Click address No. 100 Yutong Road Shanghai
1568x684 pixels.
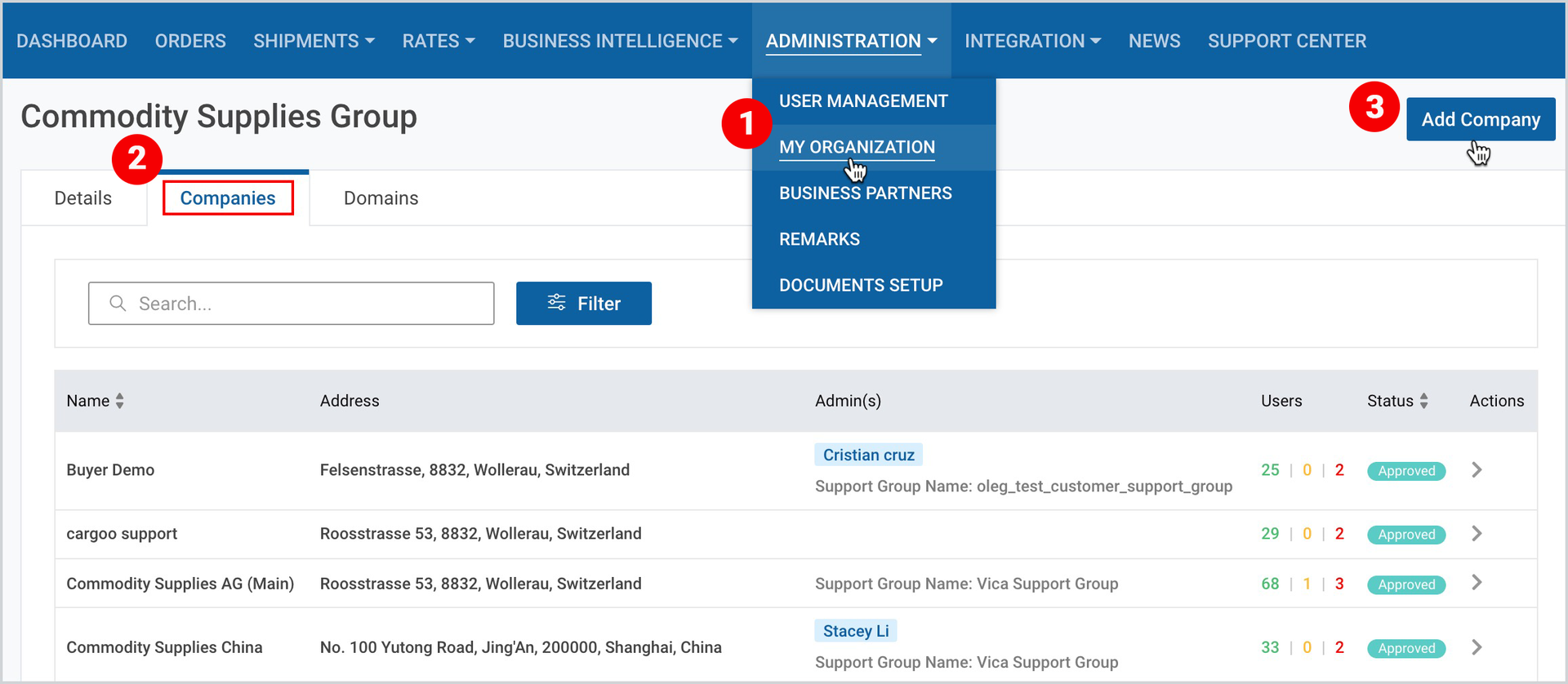[x=520, y=647]
